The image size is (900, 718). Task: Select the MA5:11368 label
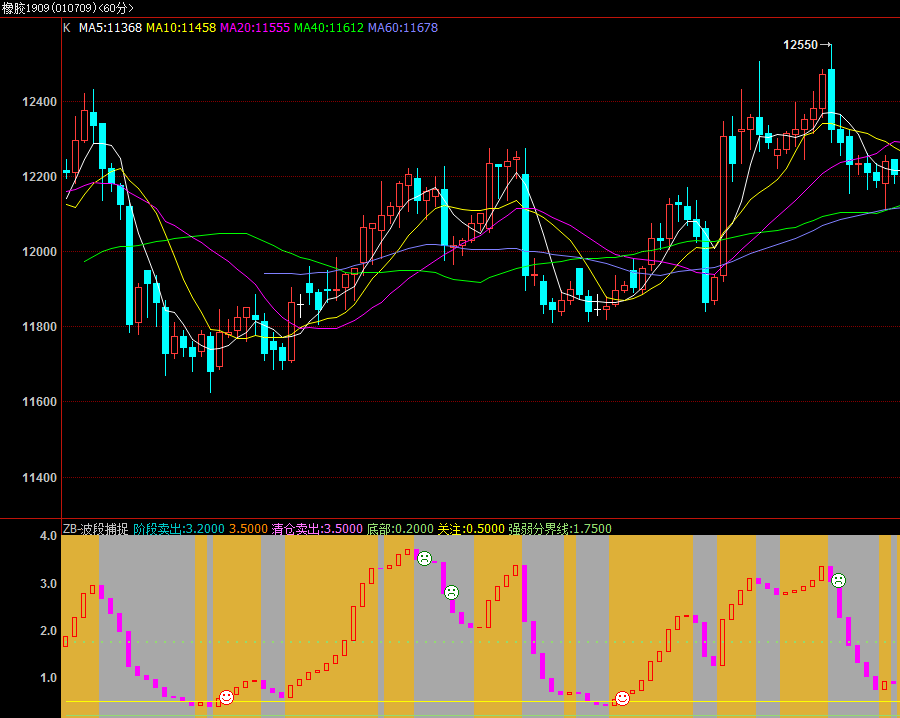[110, 28]
